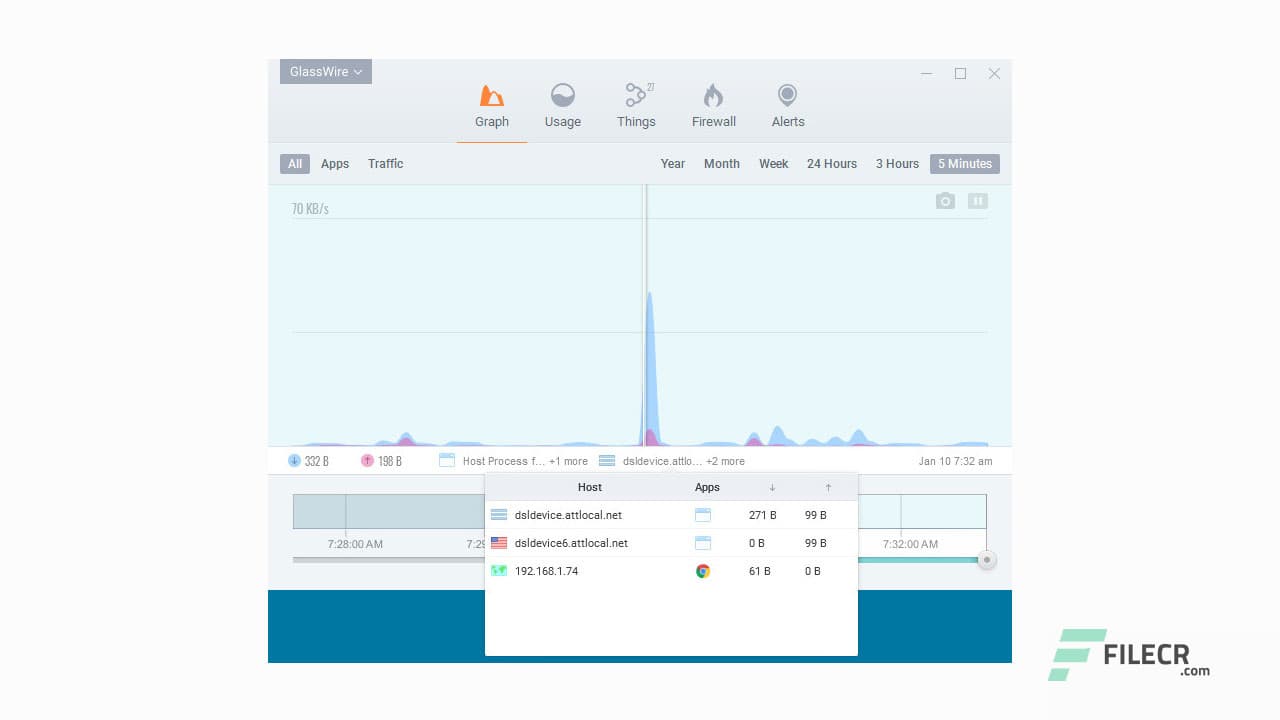This screenshot has height=720, width=1280.
Task: Switch traffic view to Apps
Action: pos(335,163)
